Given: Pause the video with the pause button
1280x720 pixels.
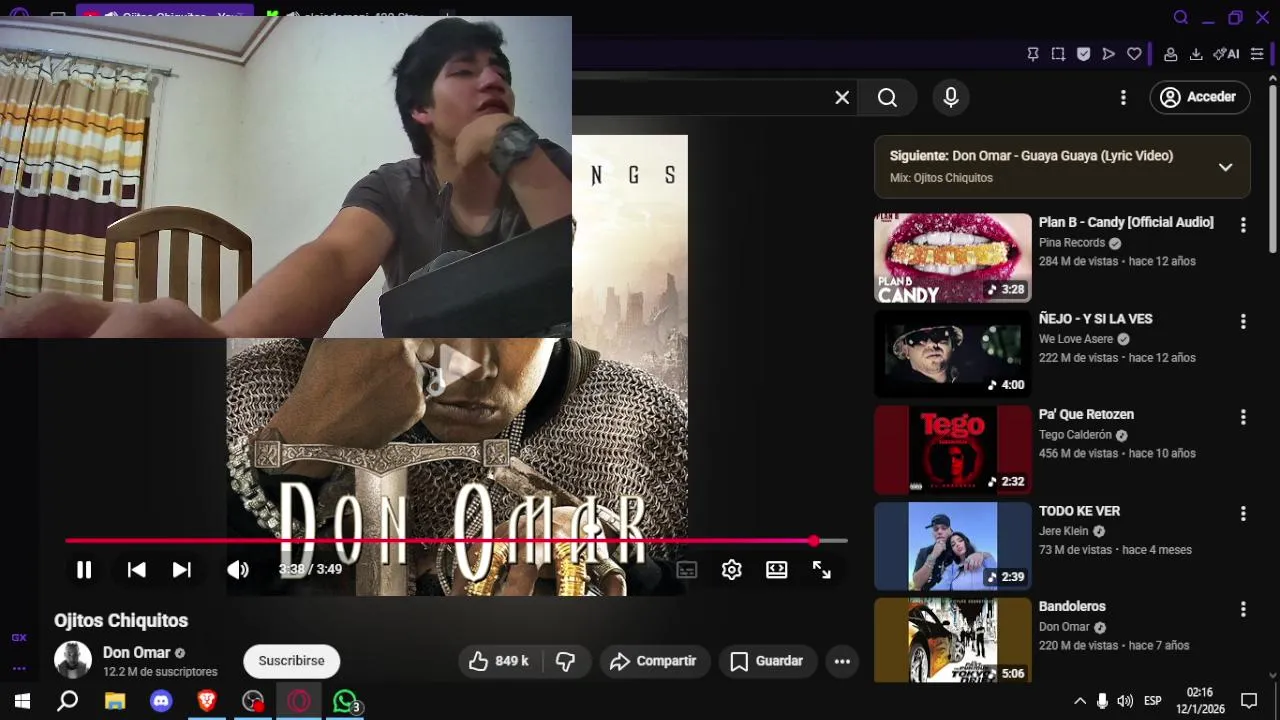Looking at the screenshot, I should pyautogui.click(x=84, y=570).
